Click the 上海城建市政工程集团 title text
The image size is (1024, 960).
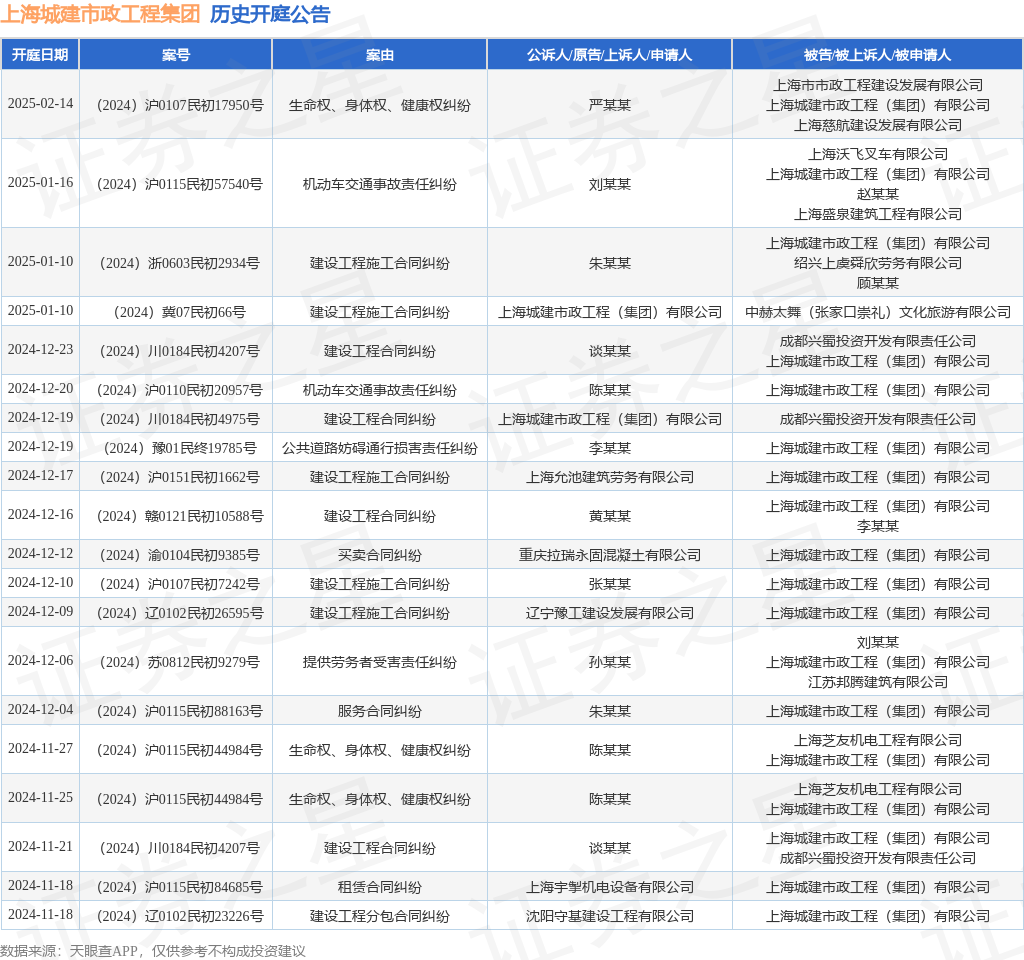[x=101, y=14]
